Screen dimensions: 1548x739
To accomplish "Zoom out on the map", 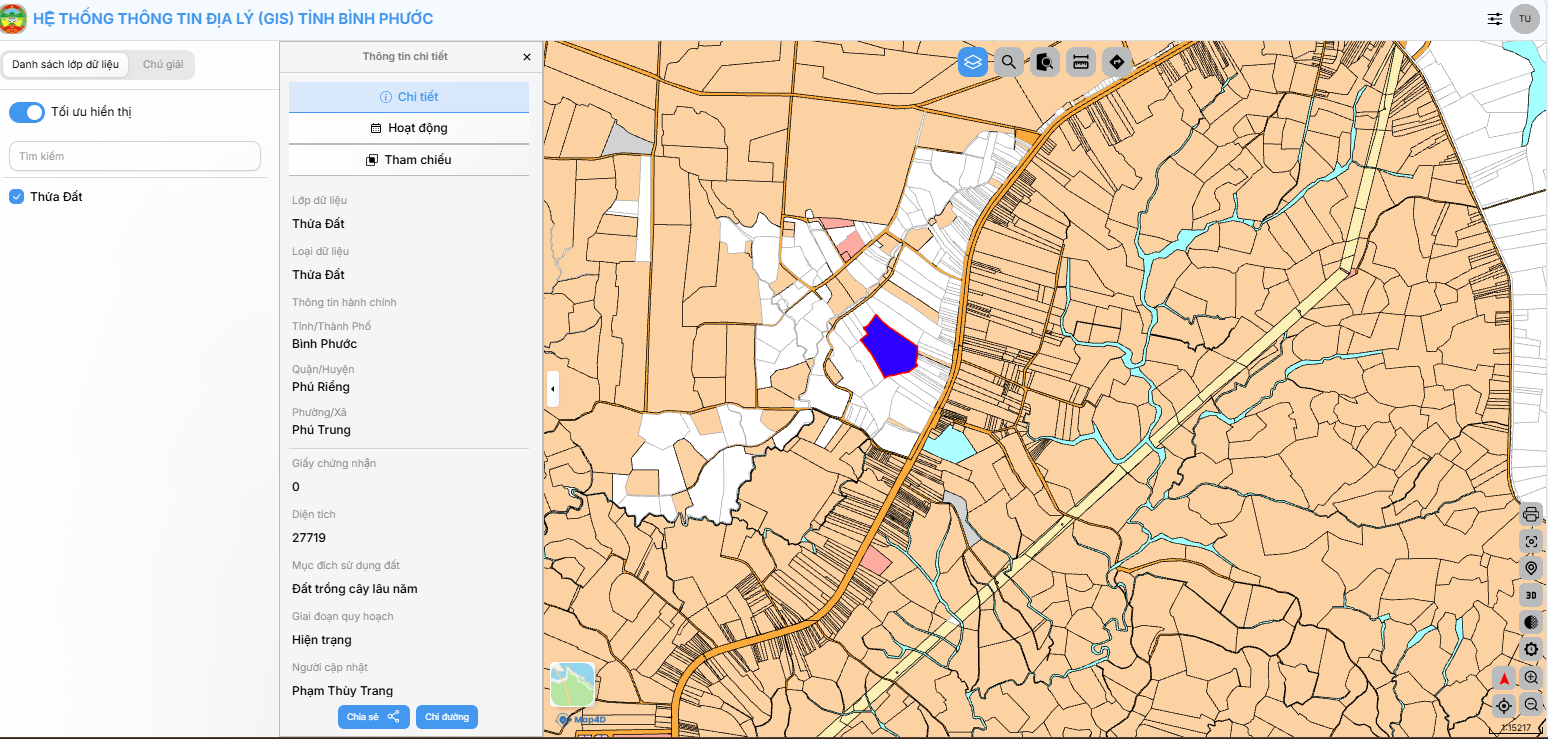I will tap(1531, 705).
